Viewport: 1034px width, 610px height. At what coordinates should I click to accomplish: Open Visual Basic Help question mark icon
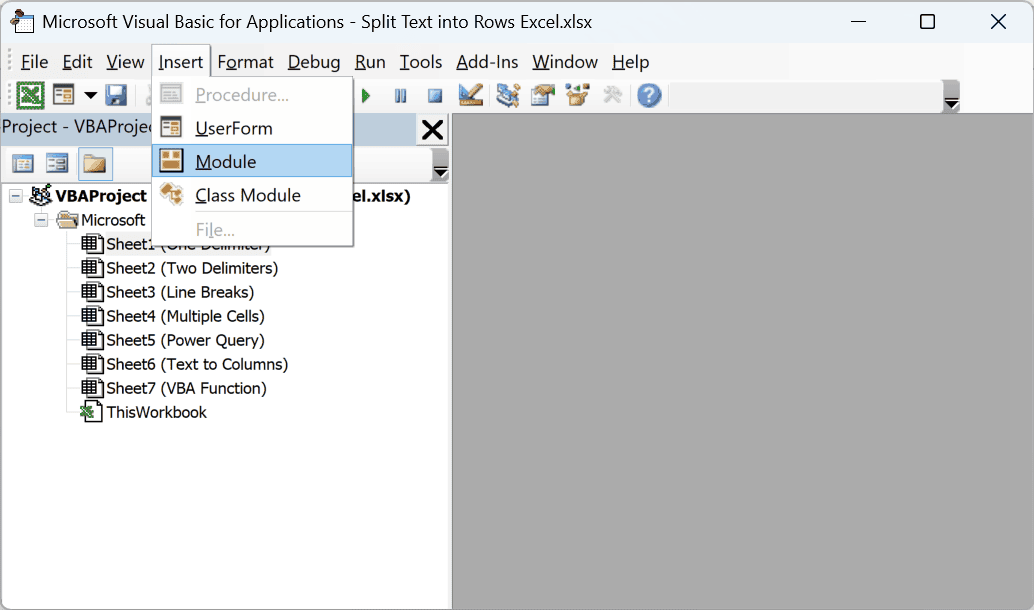[649, 96]
